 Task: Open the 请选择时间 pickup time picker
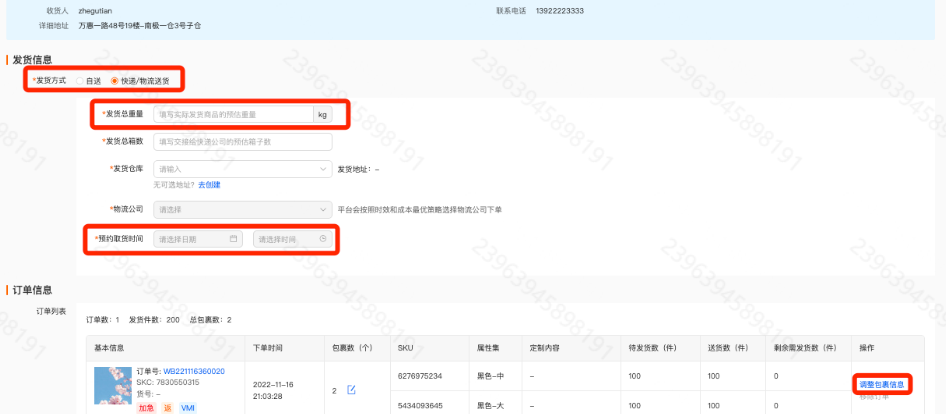point(293,239)
